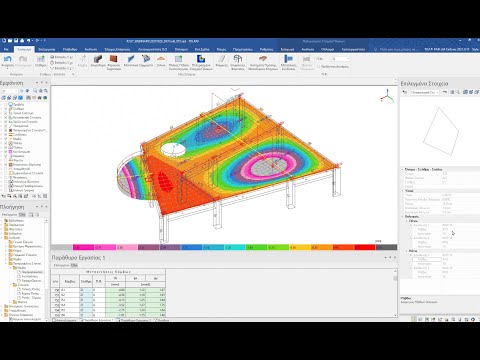Click the first level button in levels group
The width and height of the screenshot is (480, 360).
coord(62,57)
